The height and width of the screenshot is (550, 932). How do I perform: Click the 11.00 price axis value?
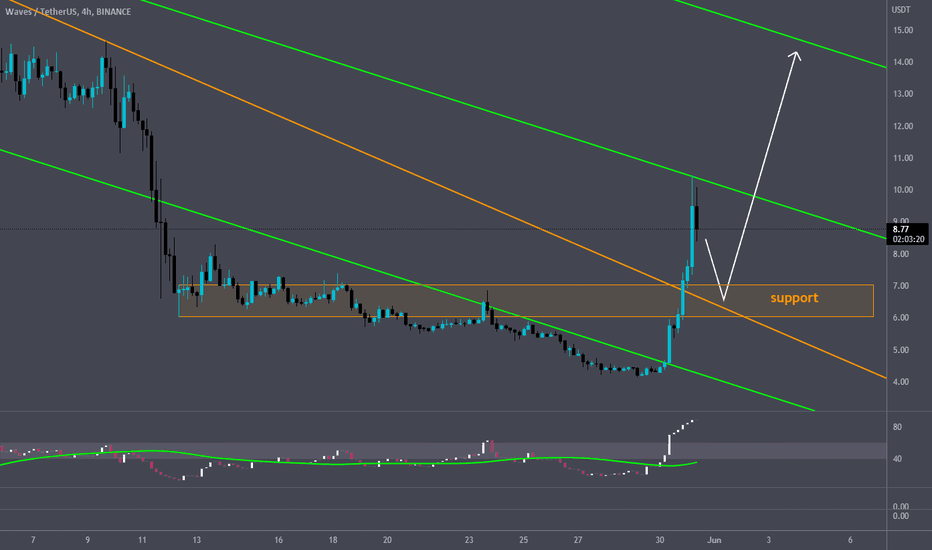pos(903,158)
